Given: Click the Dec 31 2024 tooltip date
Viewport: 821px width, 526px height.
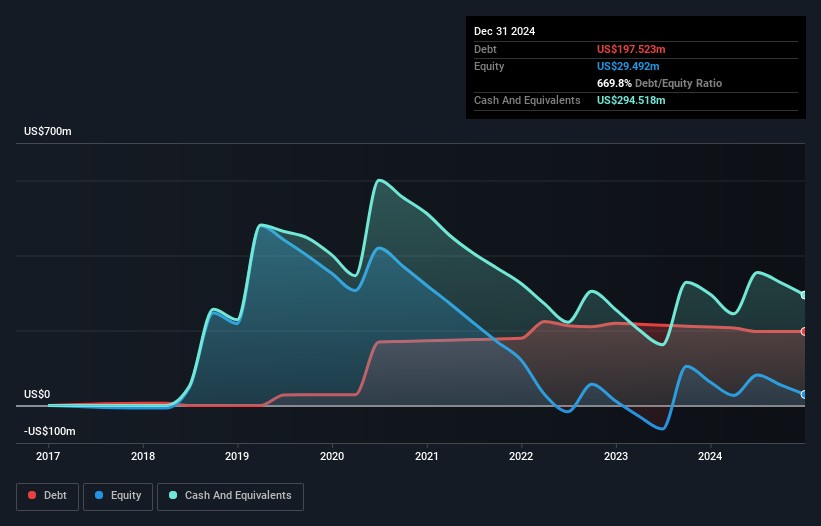Looking at the screenshot, I should coord(505,31).
